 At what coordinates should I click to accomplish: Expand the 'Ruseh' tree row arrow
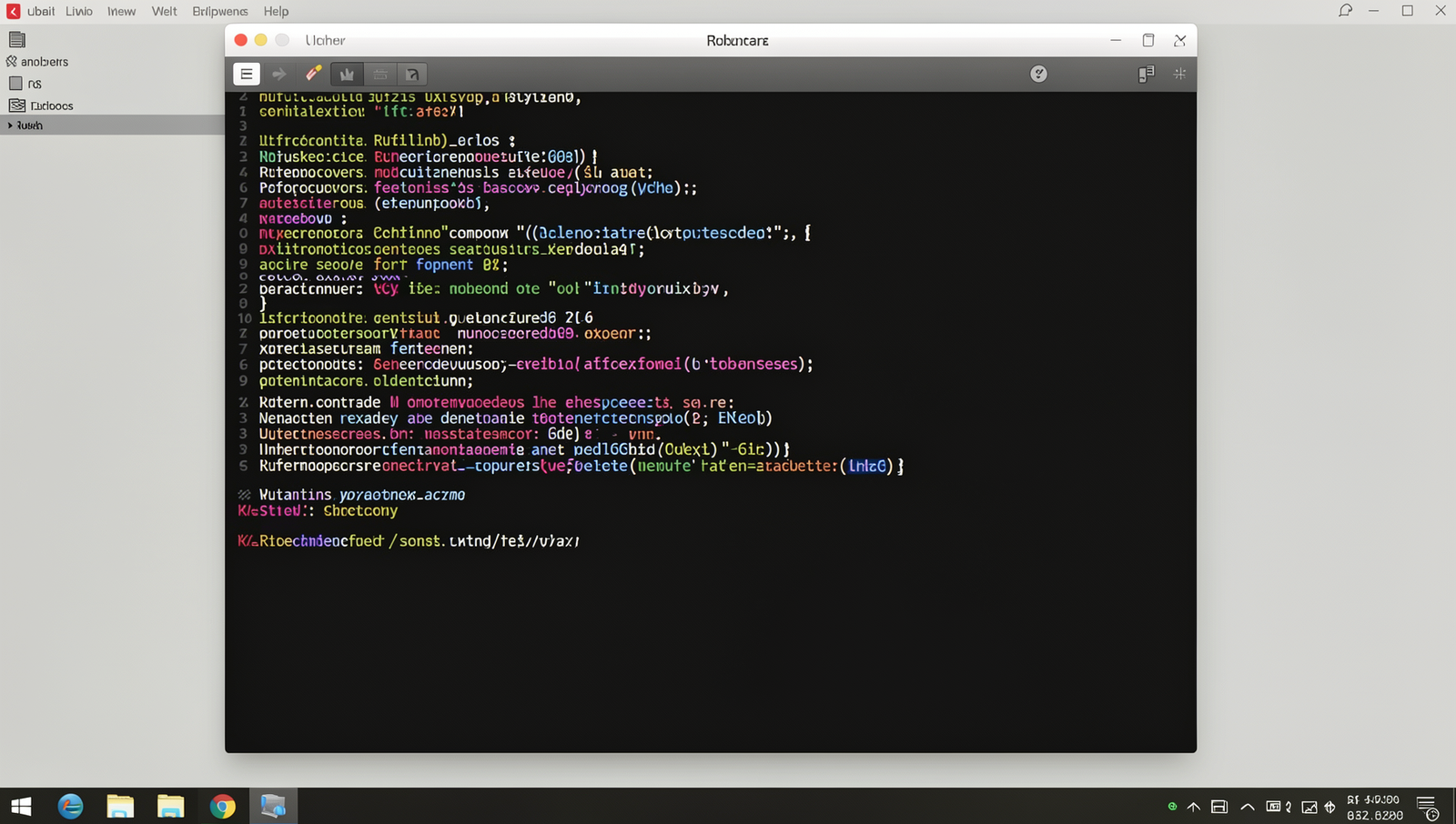click(x=10, y=126)
